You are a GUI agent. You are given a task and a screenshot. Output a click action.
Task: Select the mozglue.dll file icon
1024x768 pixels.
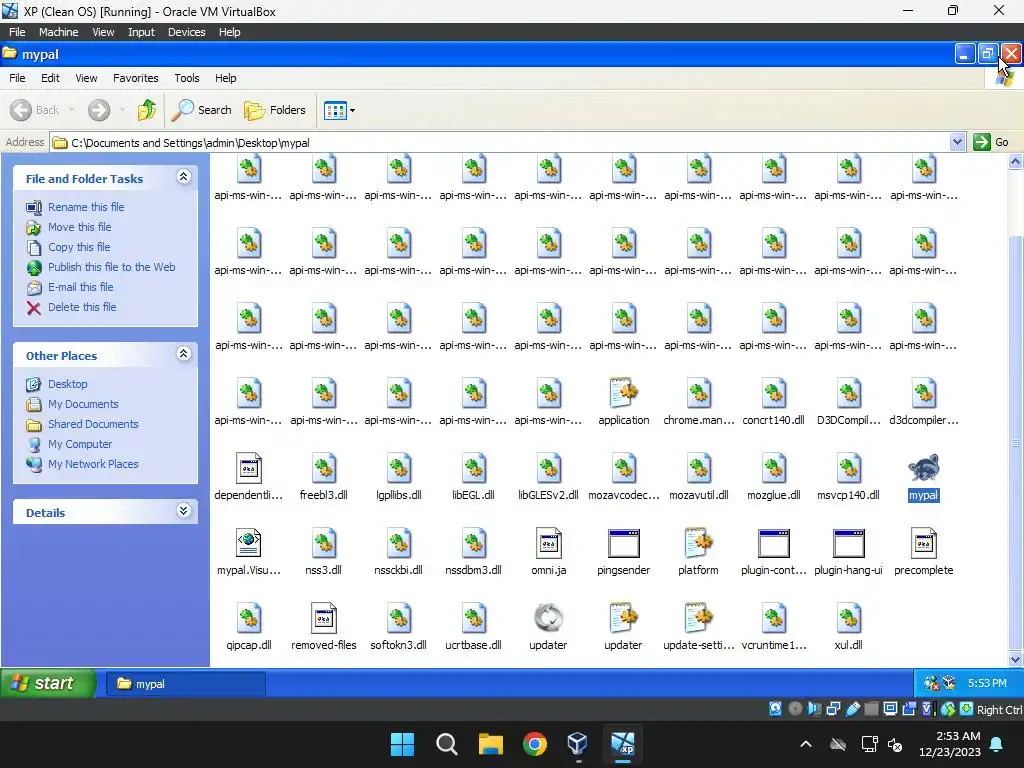pos(774,468)
